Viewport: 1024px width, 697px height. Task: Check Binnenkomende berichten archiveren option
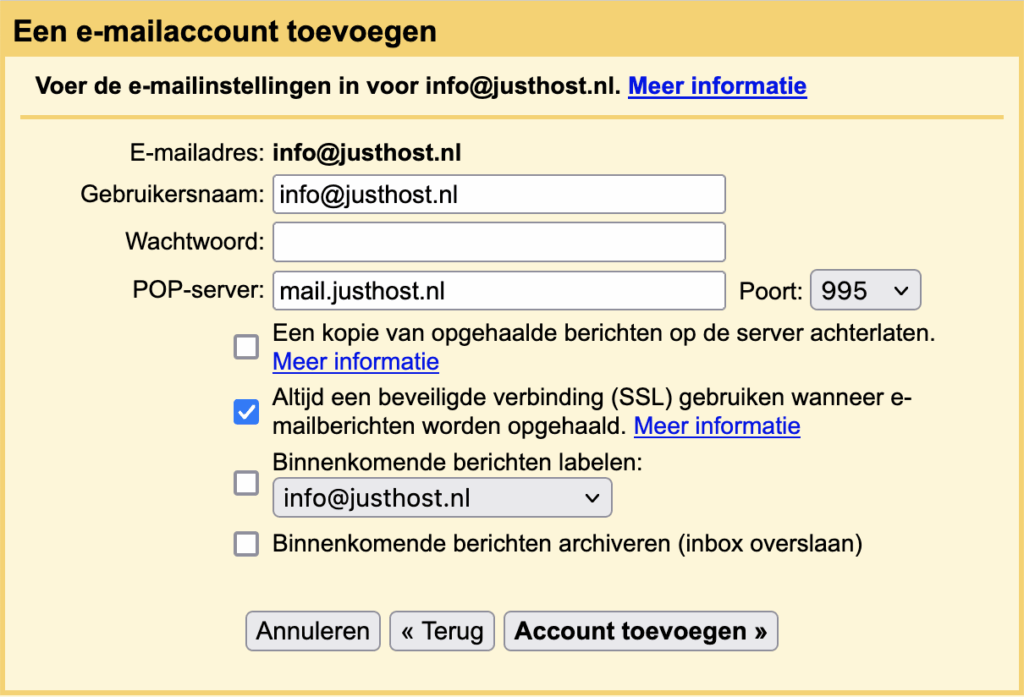pos(246,543)
